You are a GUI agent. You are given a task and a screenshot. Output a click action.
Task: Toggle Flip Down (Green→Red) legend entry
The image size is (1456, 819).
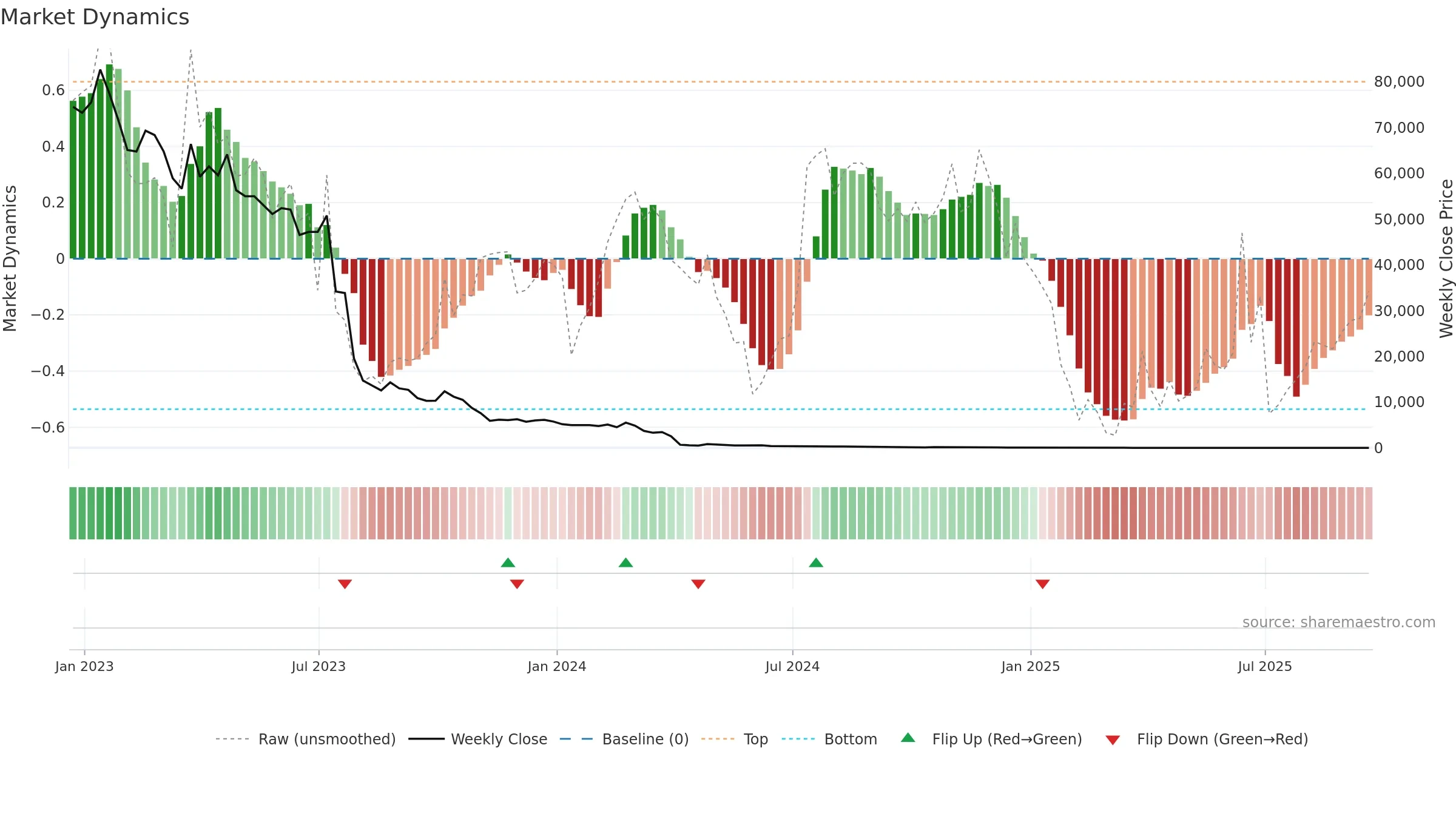(1206, 739)
